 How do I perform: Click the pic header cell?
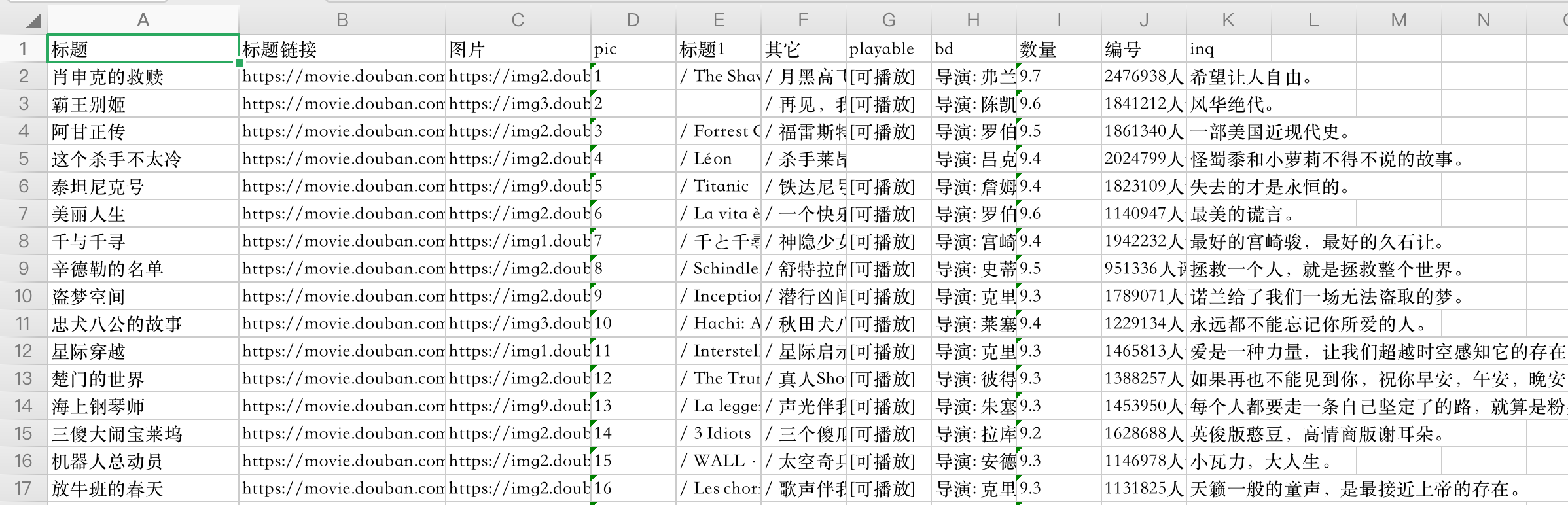point(633,49)
